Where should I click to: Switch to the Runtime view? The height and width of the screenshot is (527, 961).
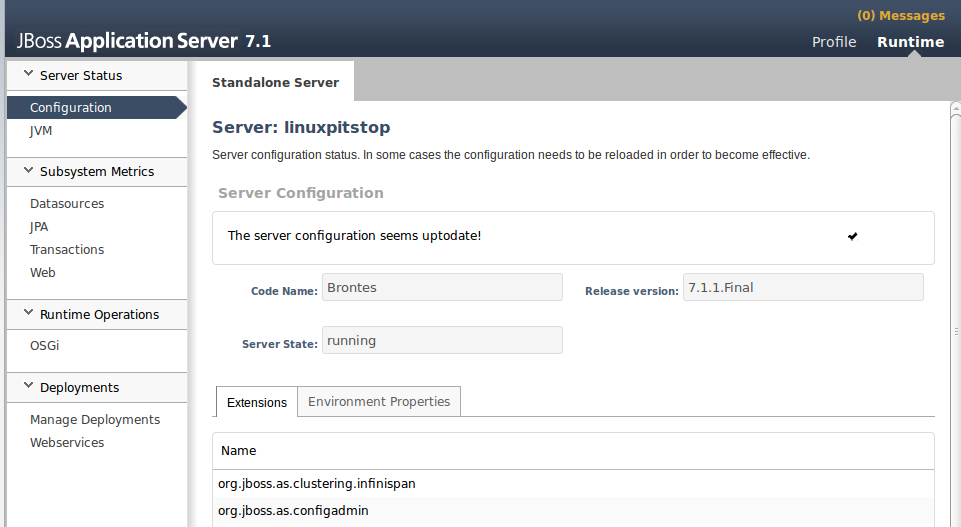pos(910,42)
